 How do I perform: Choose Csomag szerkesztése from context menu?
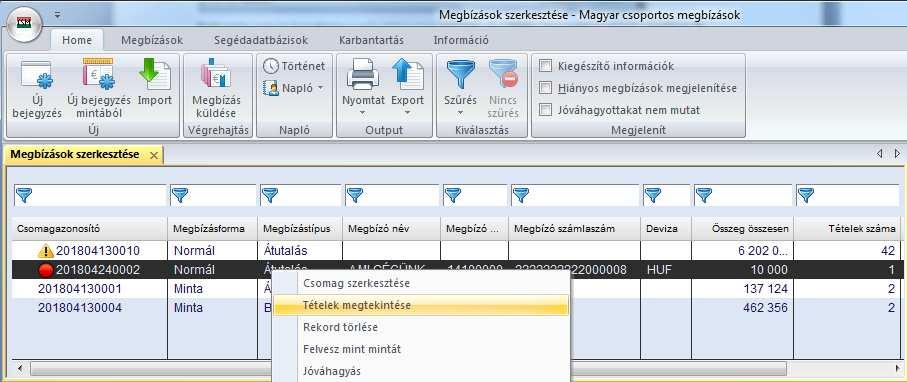[x=421, y=284]
